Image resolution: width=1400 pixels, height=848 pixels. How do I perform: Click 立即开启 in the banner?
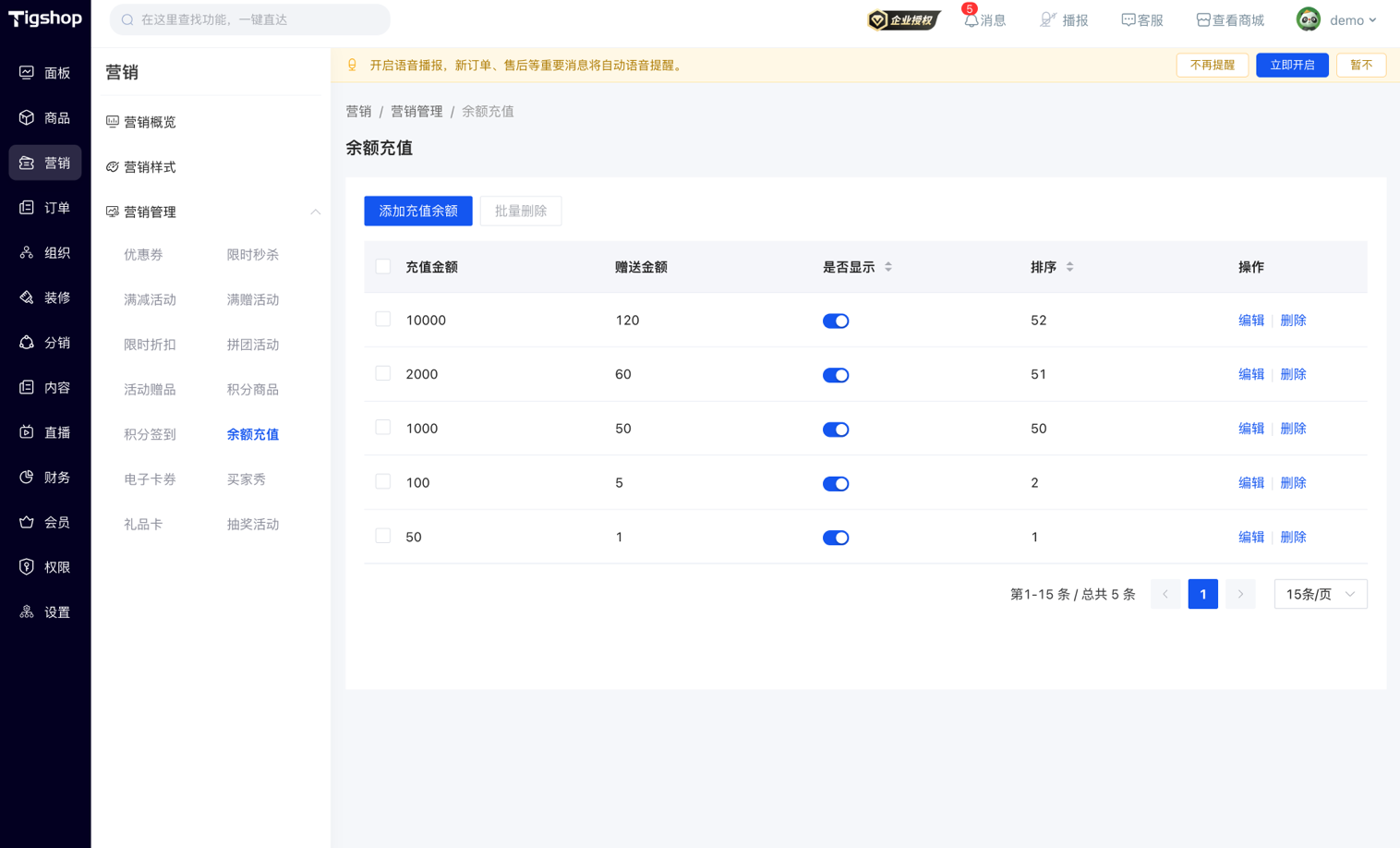(1292, 66)
